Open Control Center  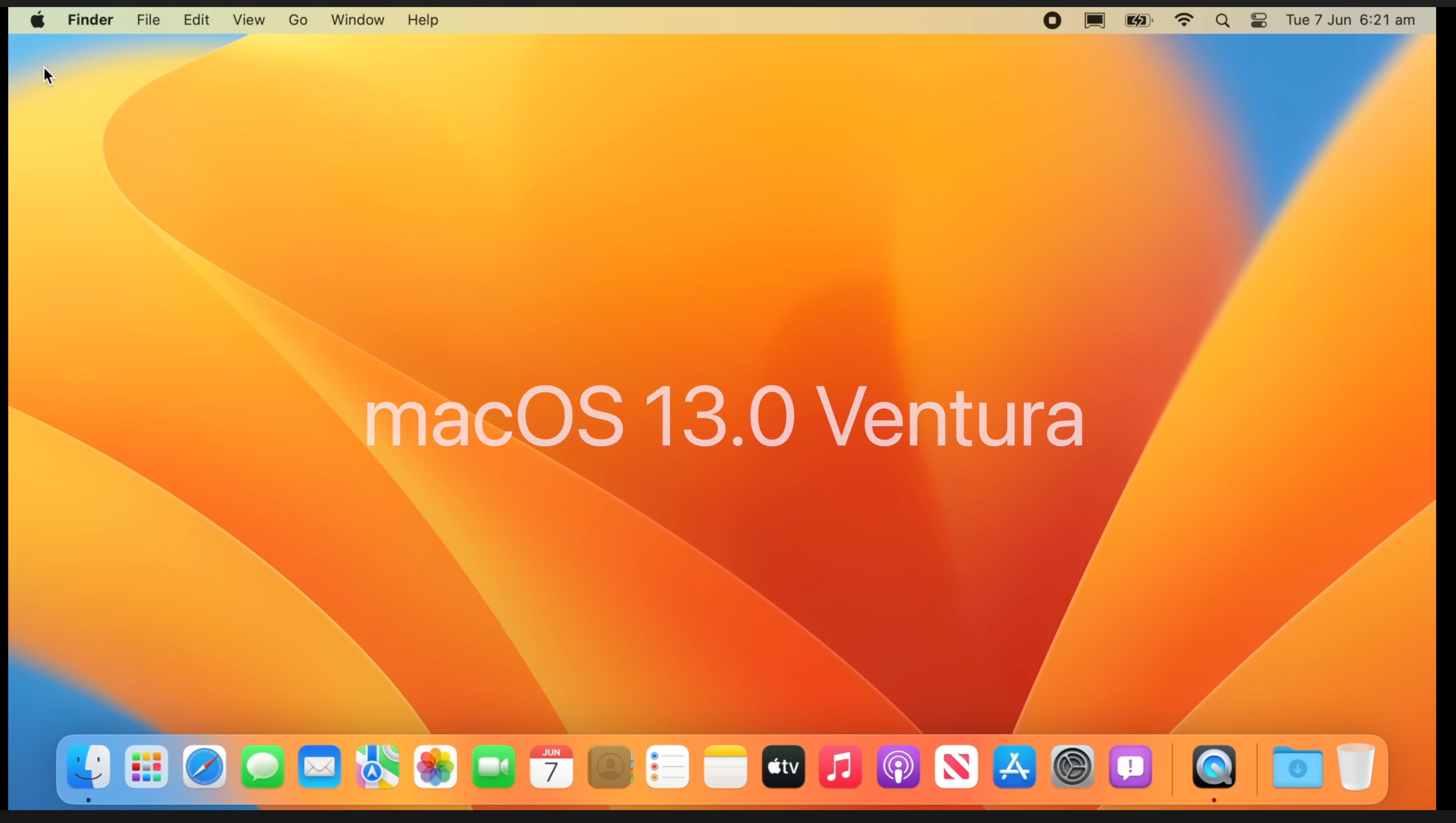pyautogui.click(x=1259, y=20)
